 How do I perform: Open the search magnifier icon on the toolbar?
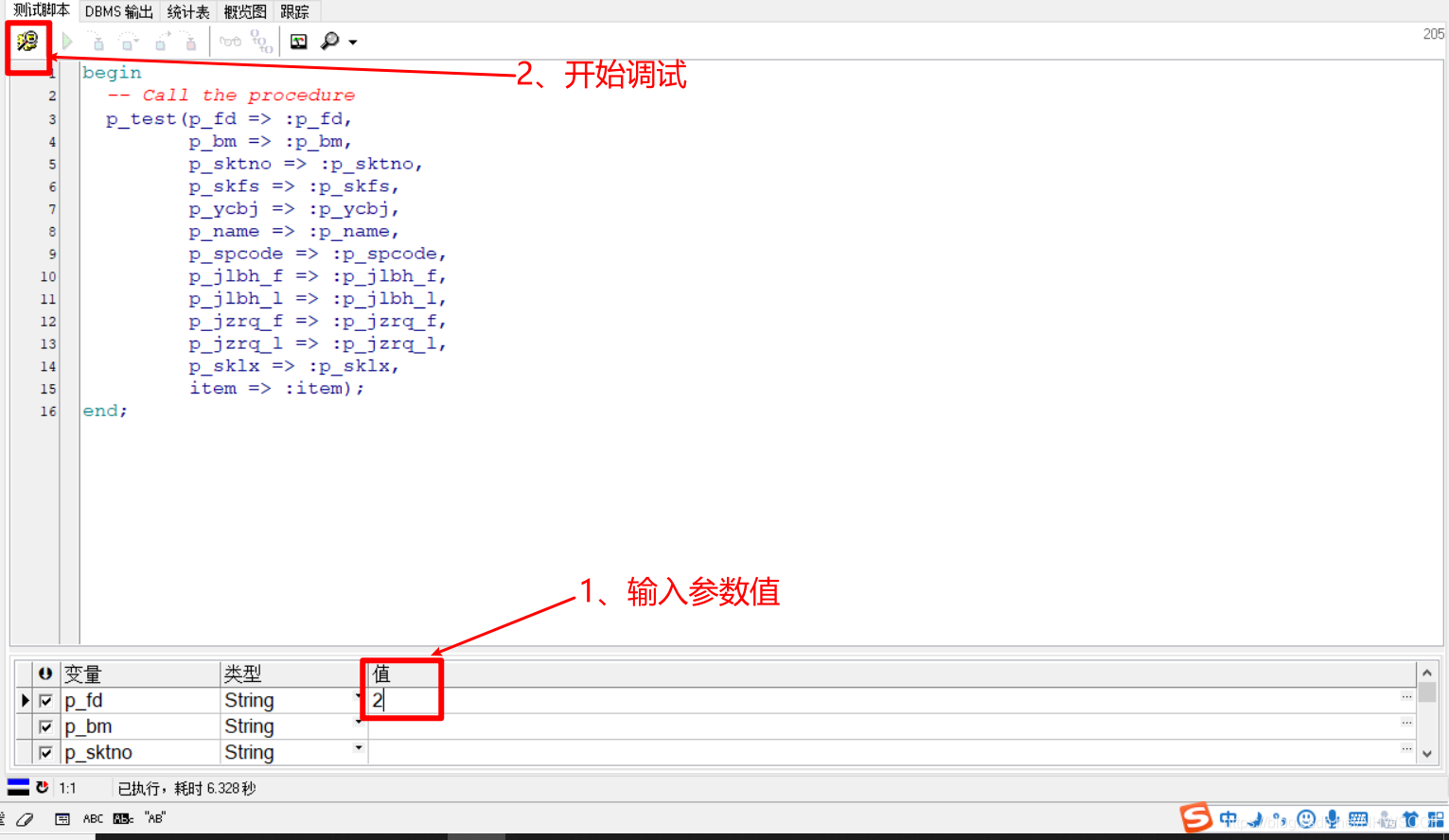pyautogui.click(x=330, y=42)
